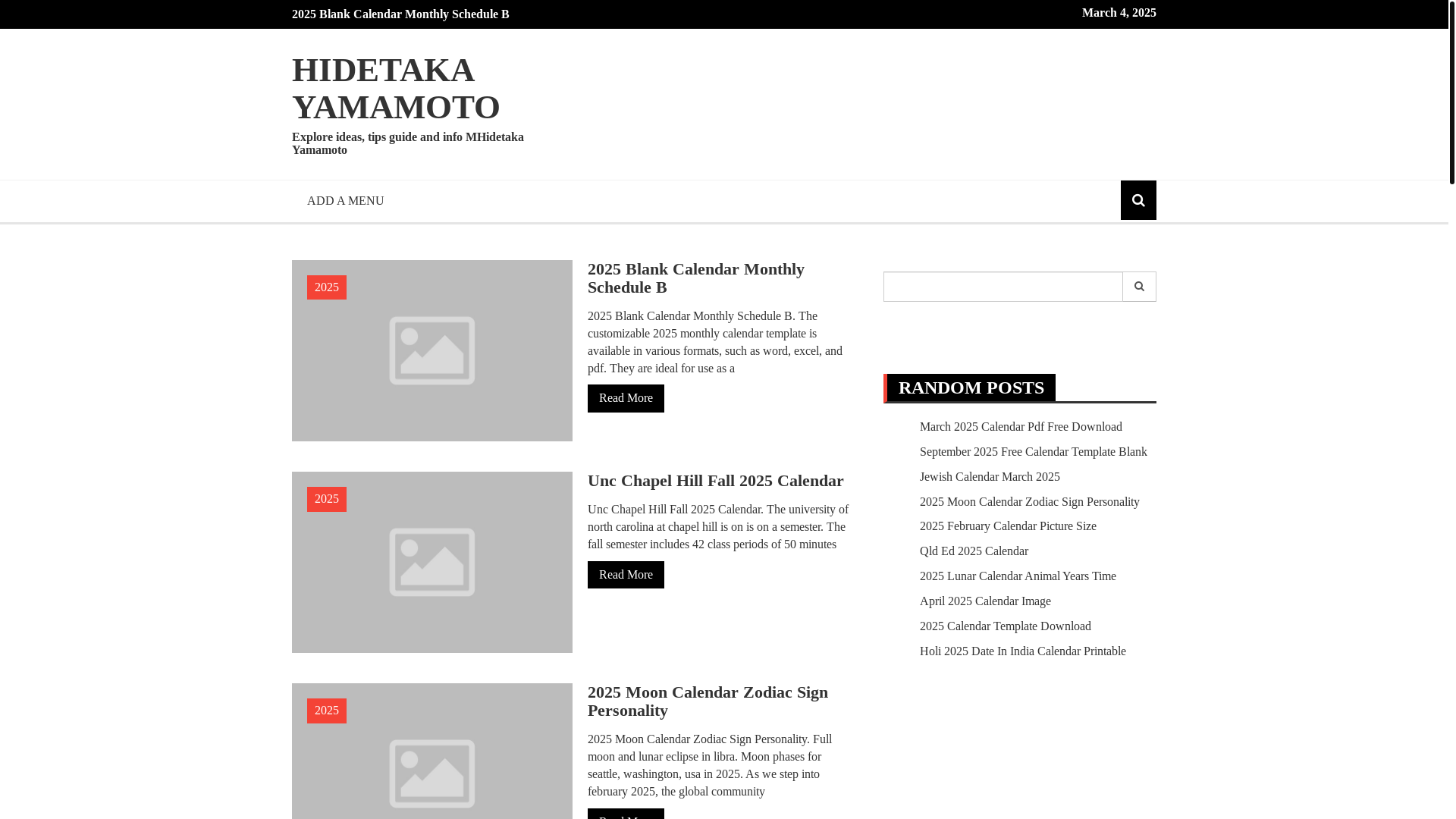Click Read More for Unc Chapel Hill post
The height and width of the screenshot is (819, 1456).
pos(626,575)
